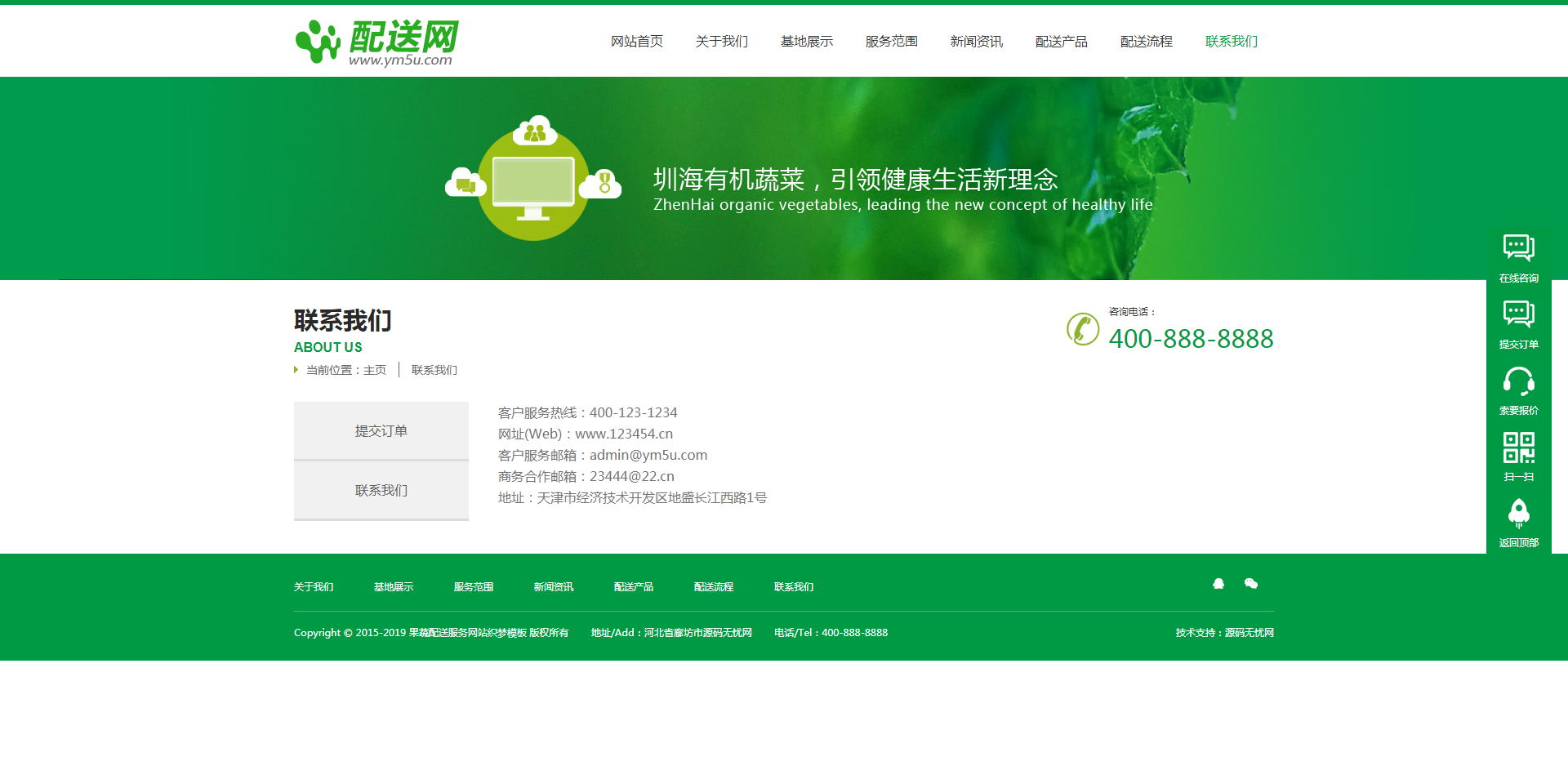Click the 在线咨询 chat icon in sidebar
Image resolution: width=1568 pixels, height=757 pixels.
pyautogui.click(x=1518, y=248)
